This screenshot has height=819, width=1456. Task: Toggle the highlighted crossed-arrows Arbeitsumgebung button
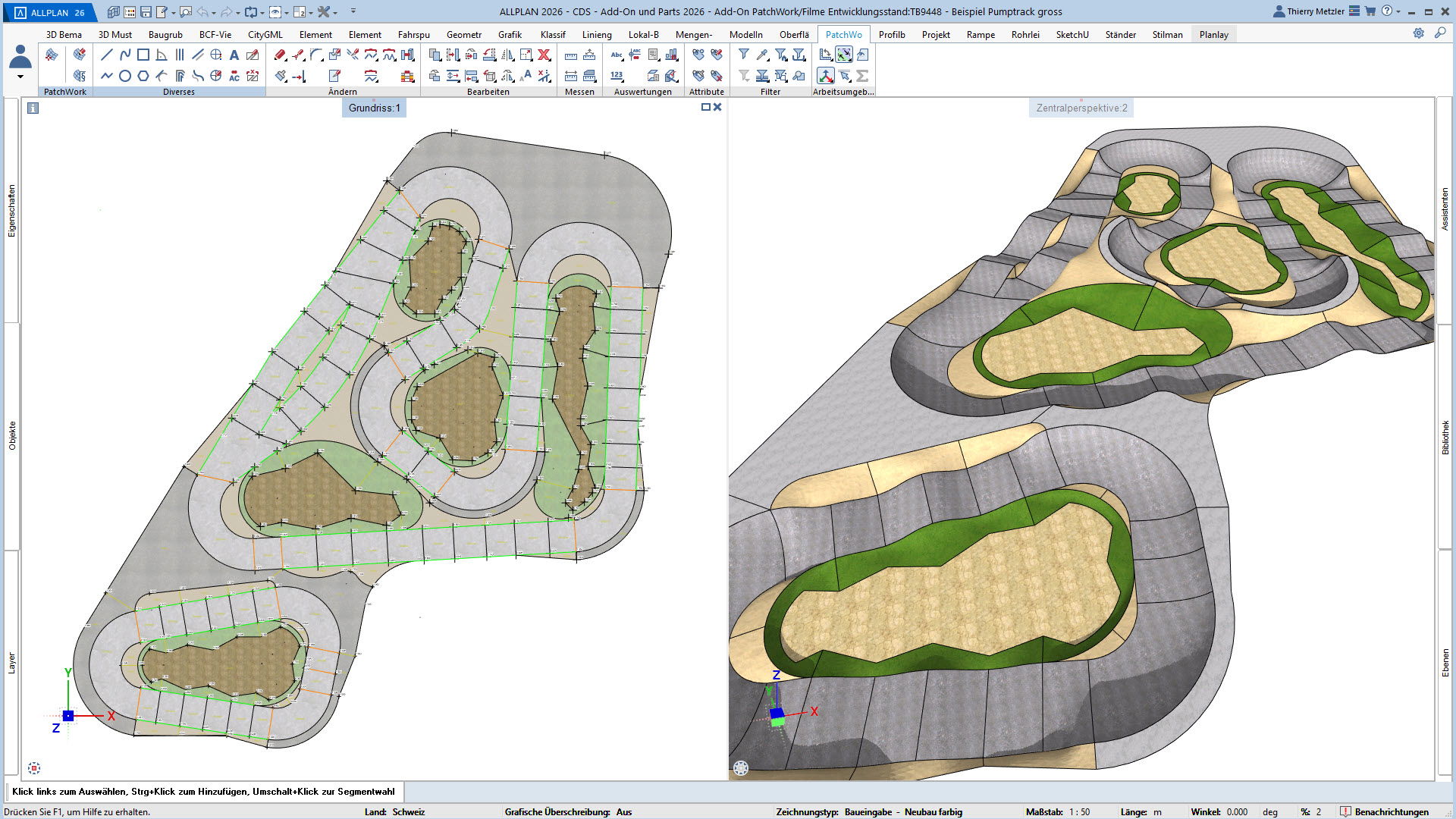click(x=843, y=55)
